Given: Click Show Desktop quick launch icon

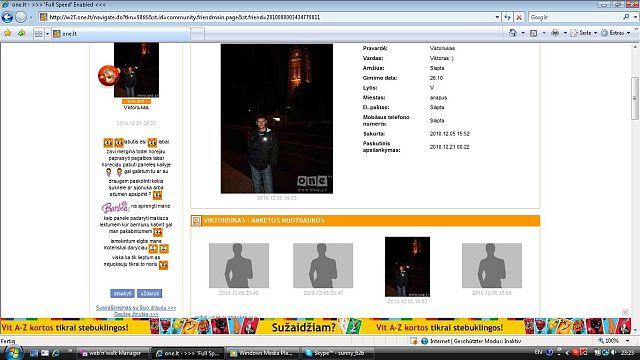Looking at the screenshot, I should pos(34,353).
